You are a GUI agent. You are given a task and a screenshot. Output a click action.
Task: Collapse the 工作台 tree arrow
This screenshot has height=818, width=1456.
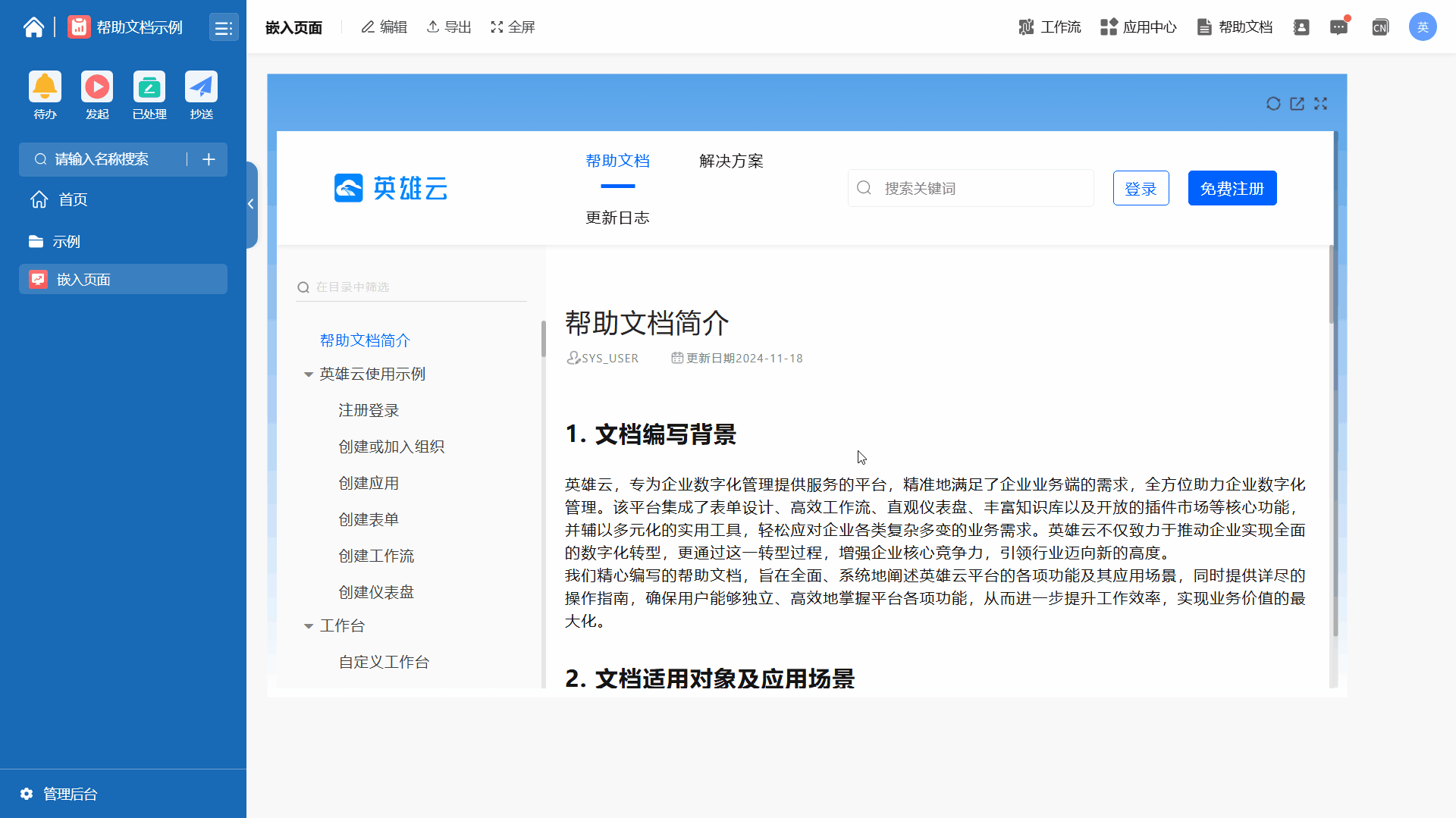point(309,626)
